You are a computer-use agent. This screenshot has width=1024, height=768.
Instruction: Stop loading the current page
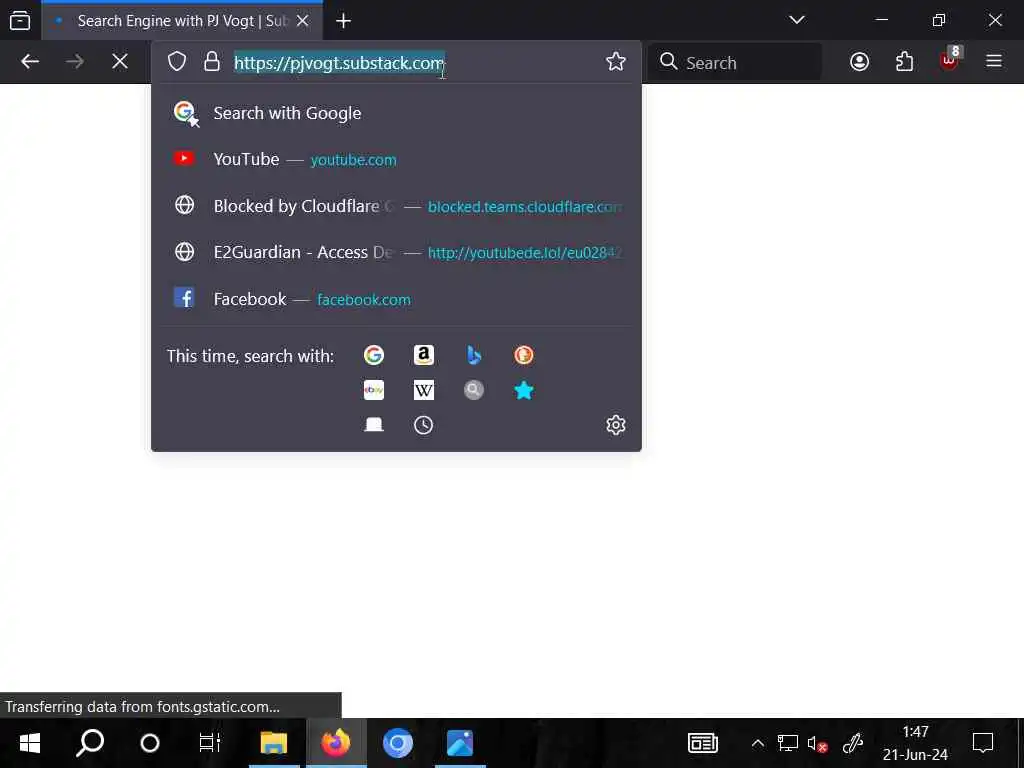tap(120, 62)
